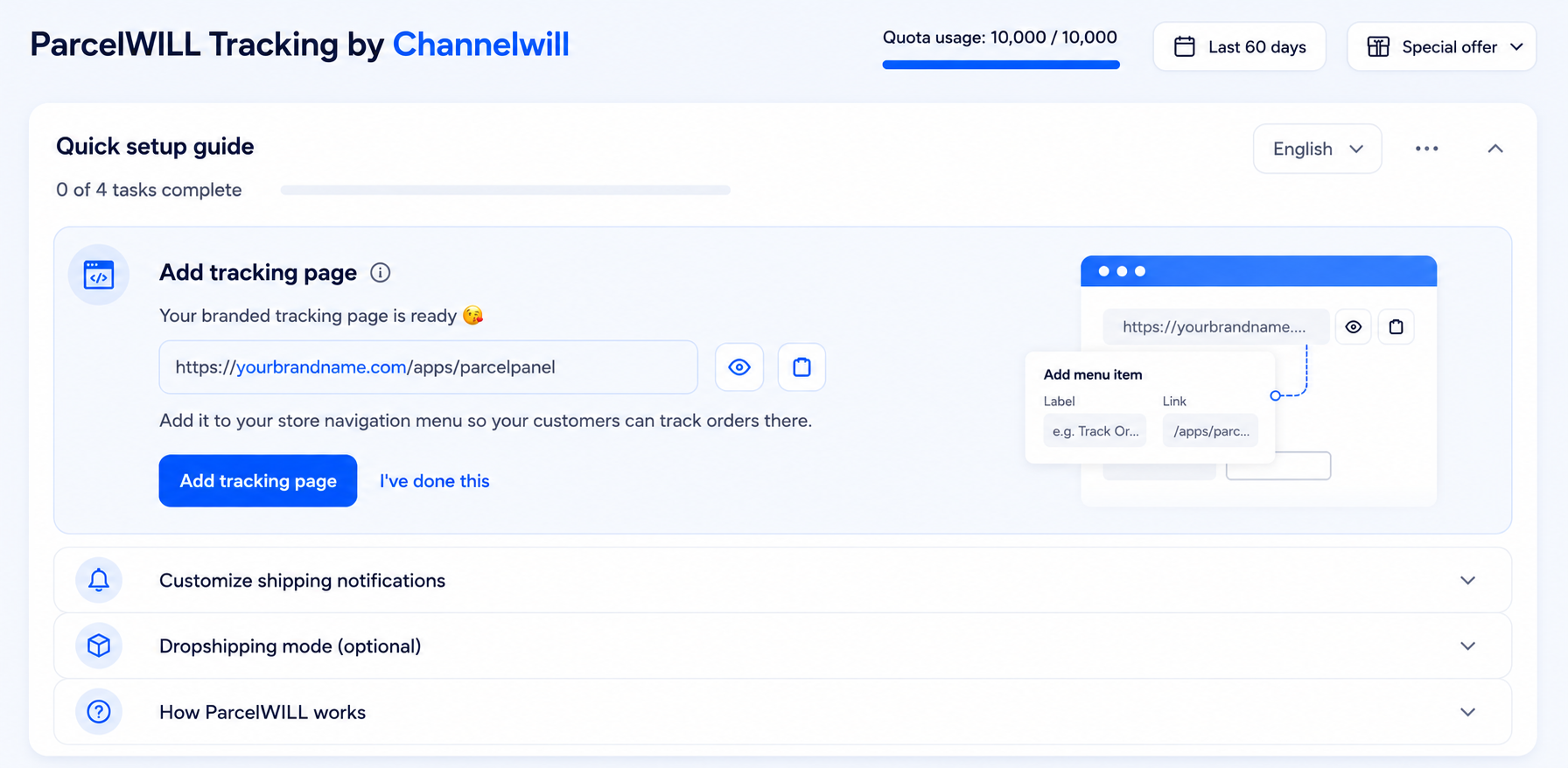Click the Customize shipping notifications row title

tap(303, 580)
